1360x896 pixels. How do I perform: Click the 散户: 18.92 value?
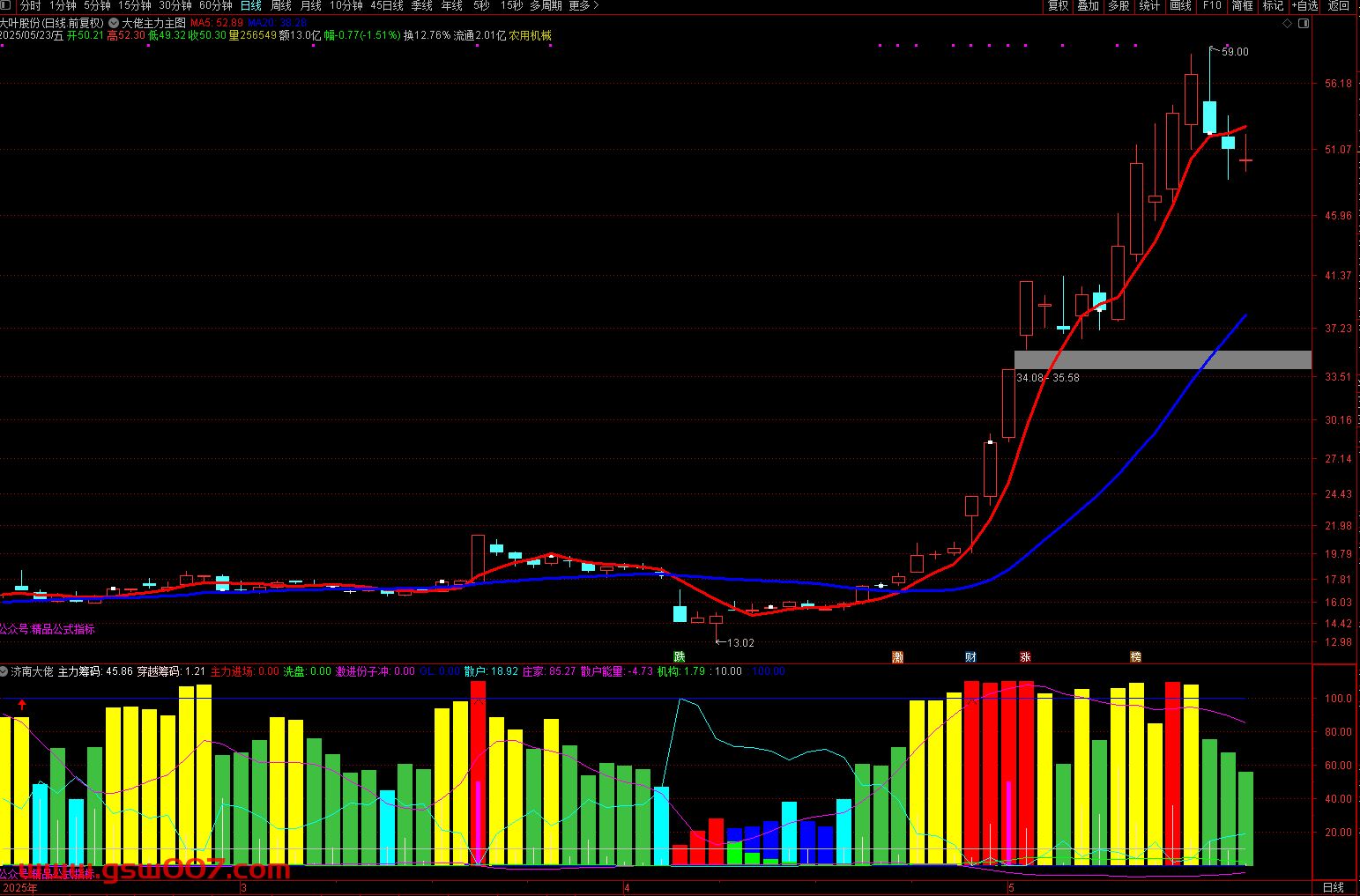tap(492, 671)
